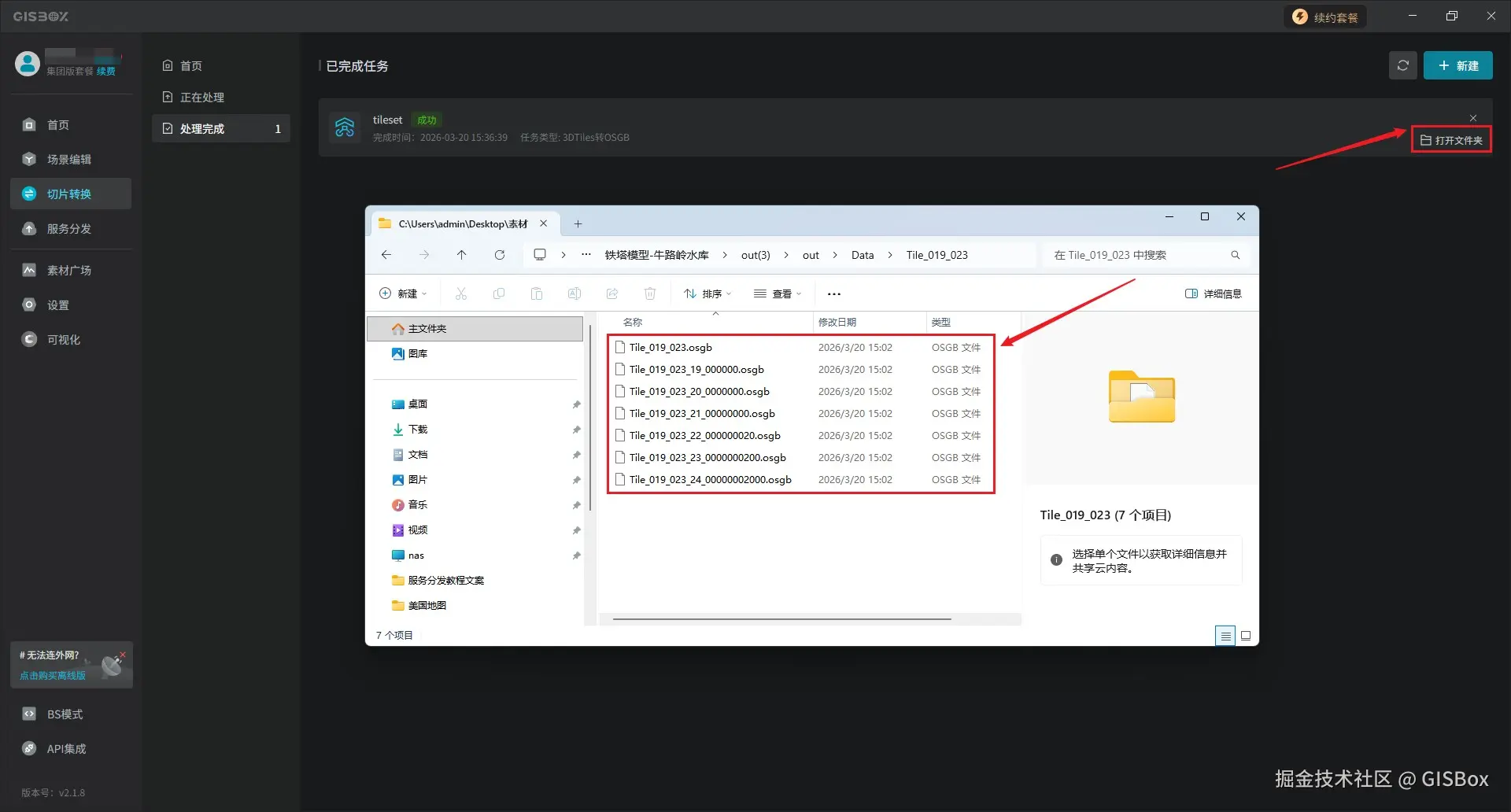Toggle the 详细信息 details pane

pos(1214,294)
